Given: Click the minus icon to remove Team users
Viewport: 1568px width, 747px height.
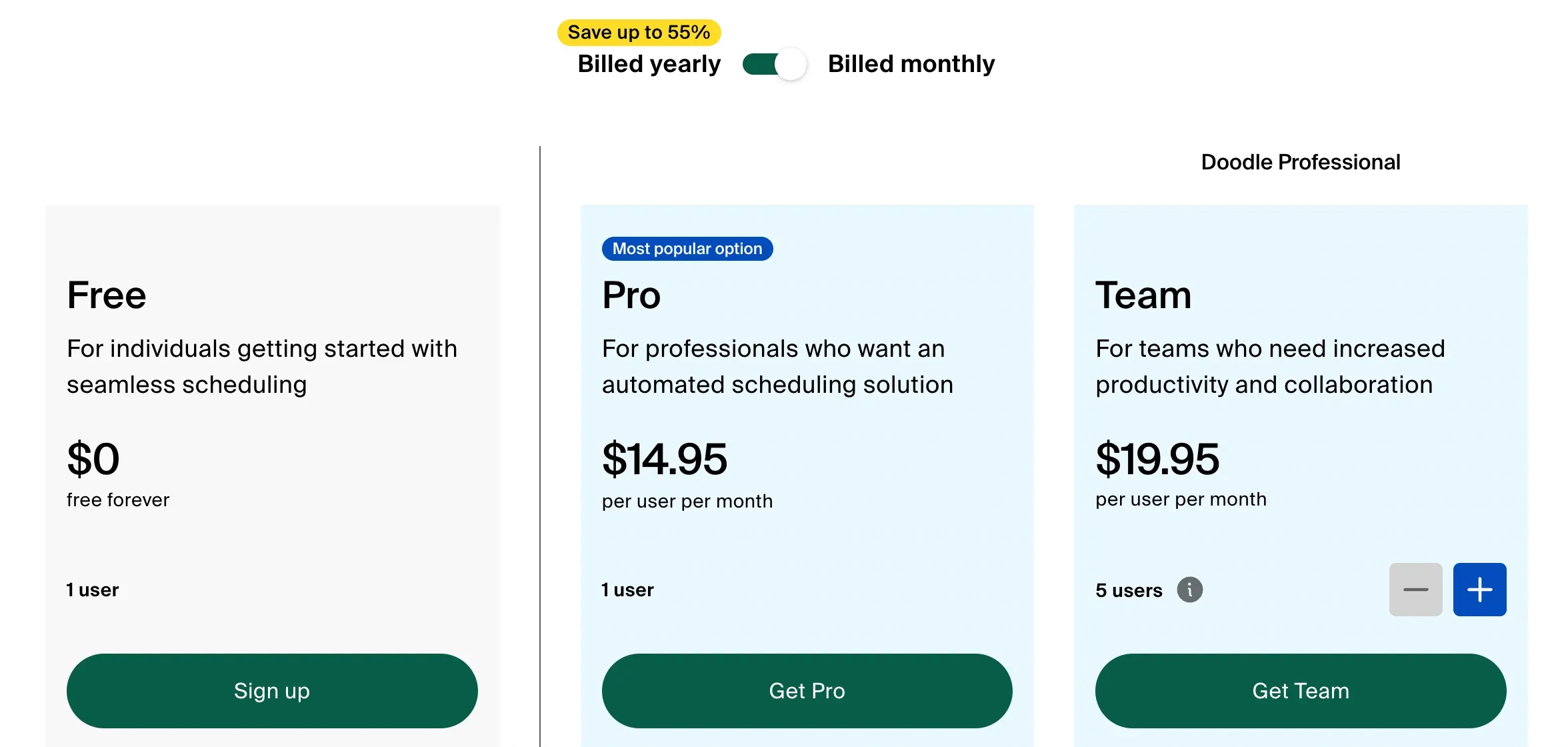Looking at the screenshot, I should [x=1416, y=589].
